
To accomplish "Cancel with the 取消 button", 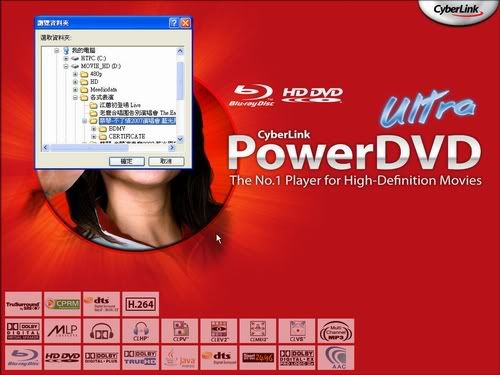I will [166, 161].
